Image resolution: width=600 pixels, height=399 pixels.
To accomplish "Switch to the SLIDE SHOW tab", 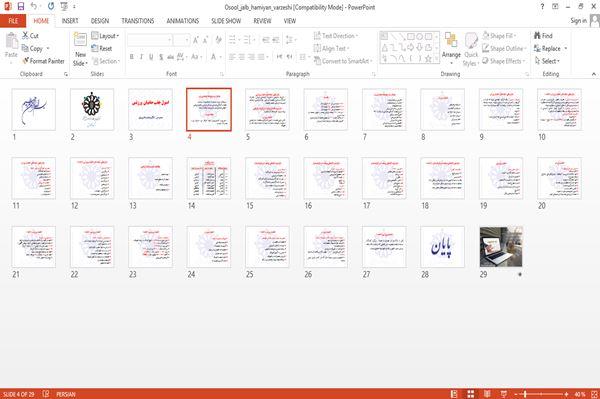I will tap(226, 21).
